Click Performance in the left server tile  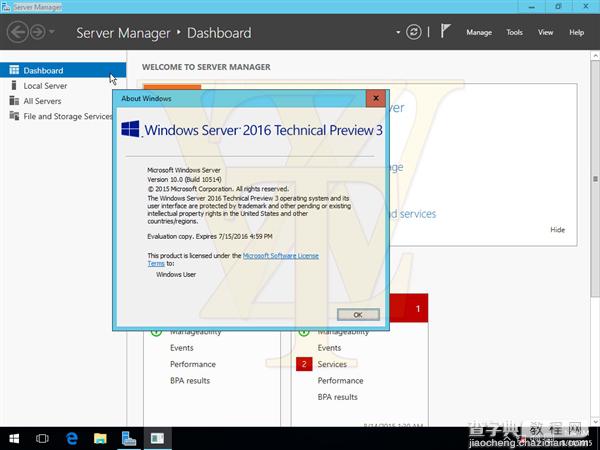tap(193, 364)
